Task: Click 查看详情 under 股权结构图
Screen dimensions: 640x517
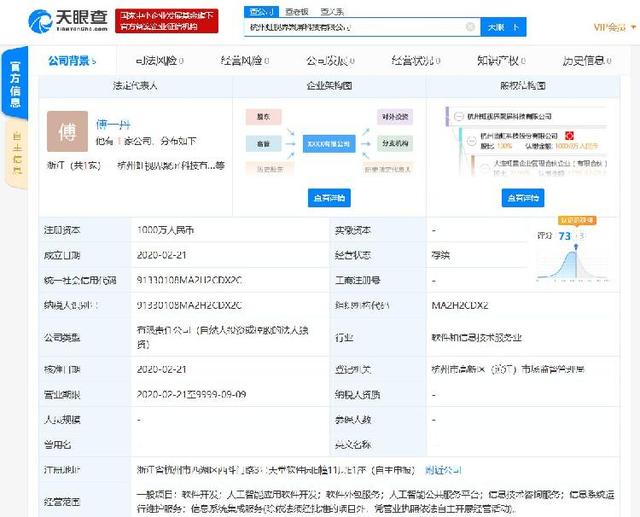Action: coord(523,198)
